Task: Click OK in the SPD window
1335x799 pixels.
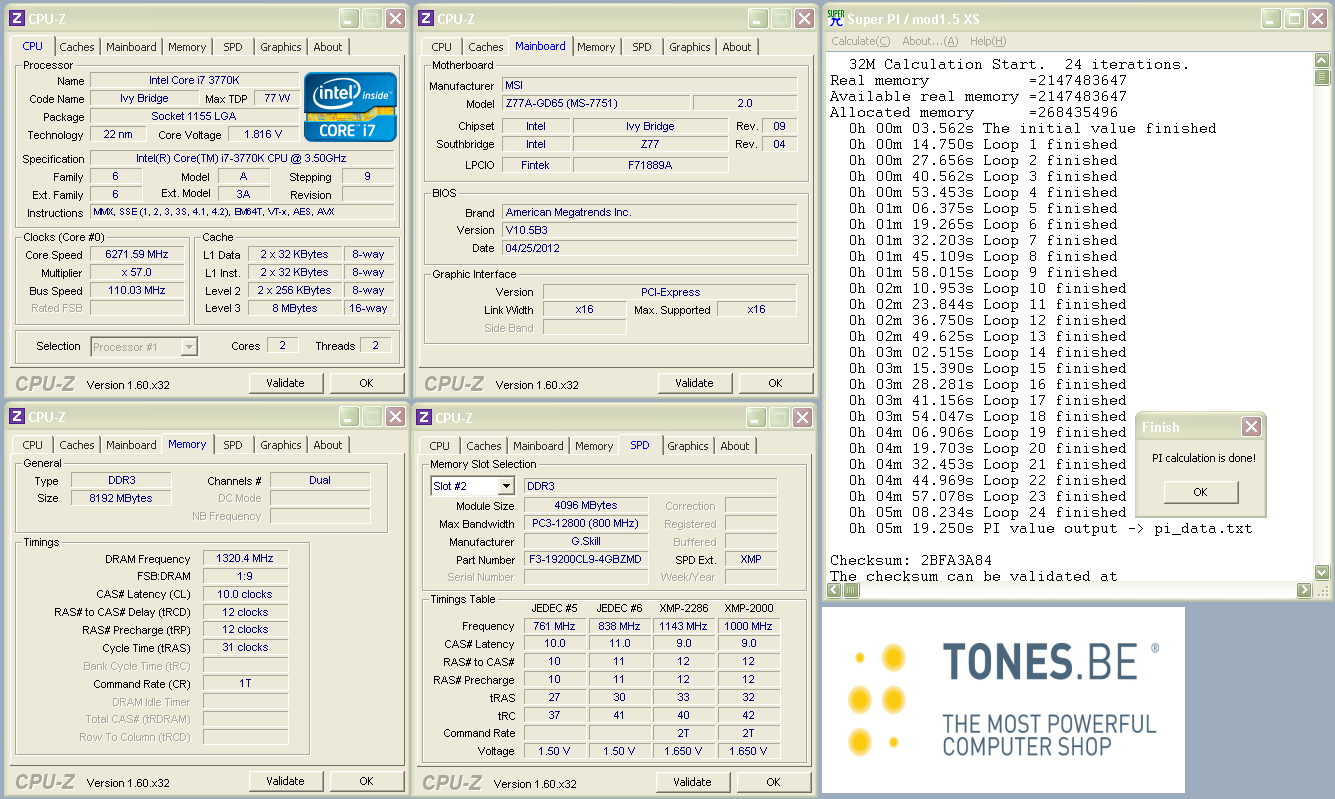Action: coord(773,782)
